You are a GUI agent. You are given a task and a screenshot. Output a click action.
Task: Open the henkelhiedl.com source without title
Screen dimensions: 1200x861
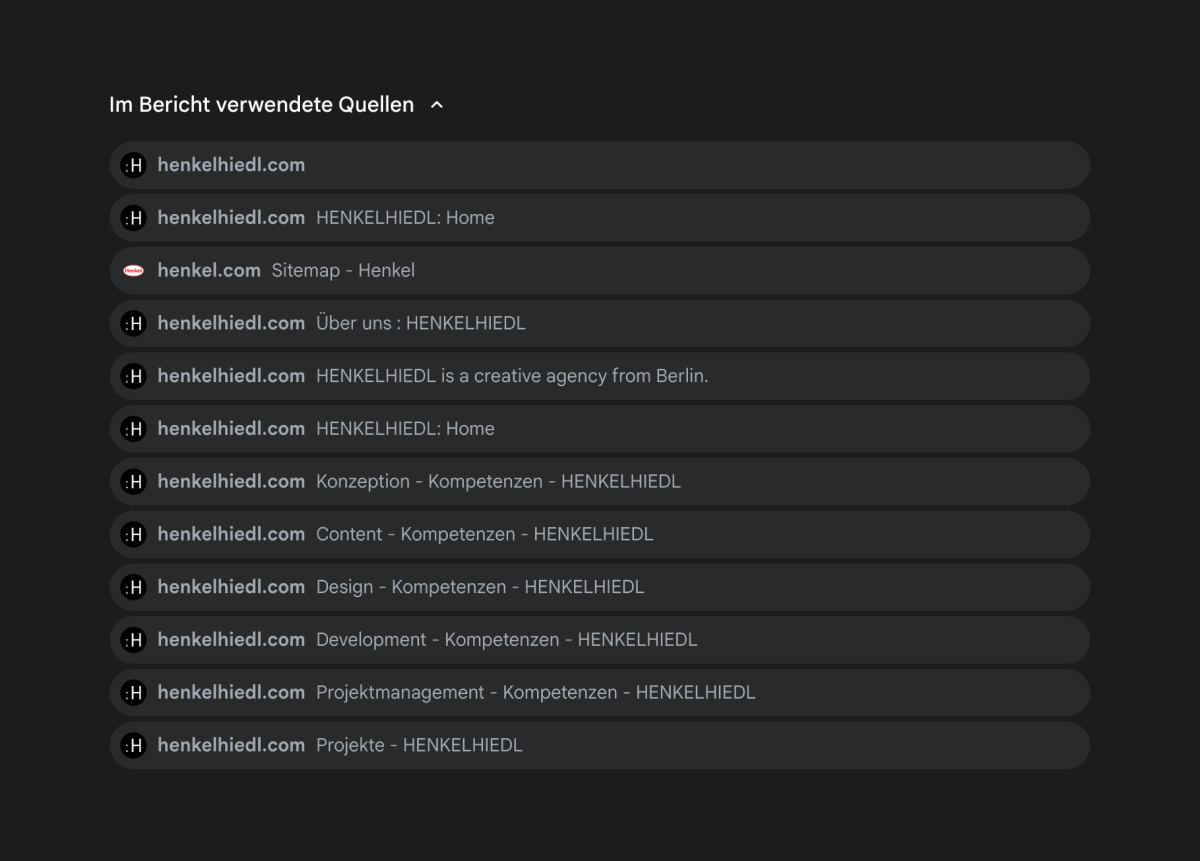599,165
